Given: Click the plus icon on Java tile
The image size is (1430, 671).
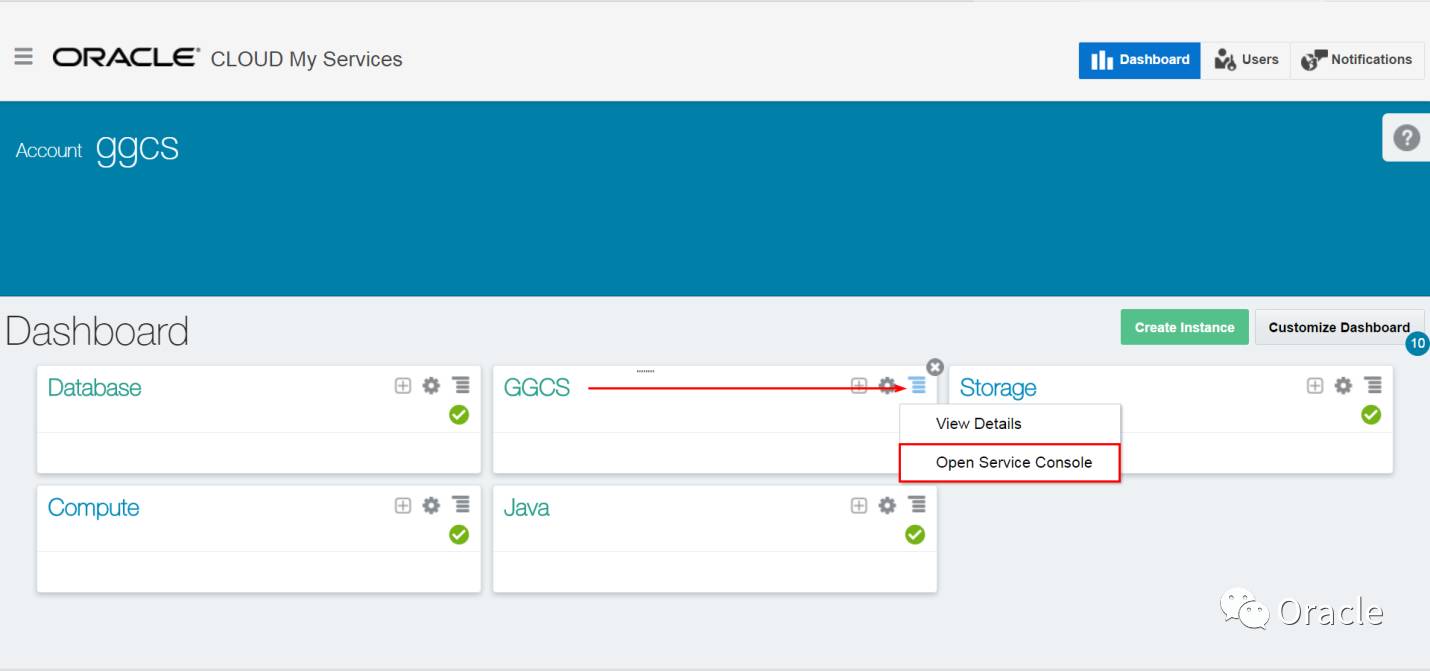Looking at the screenshot, I should point(859,505).
